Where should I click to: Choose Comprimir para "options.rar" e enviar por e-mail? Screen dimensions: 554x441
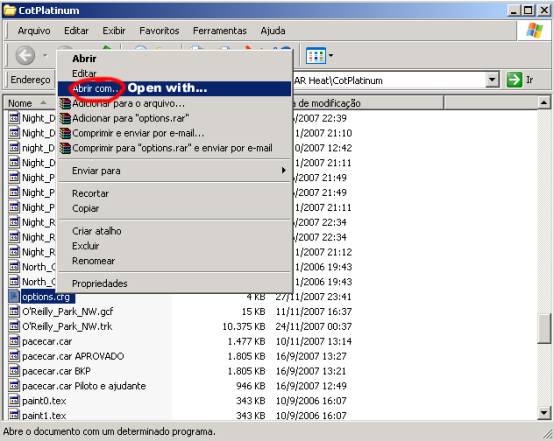(175, 148)
